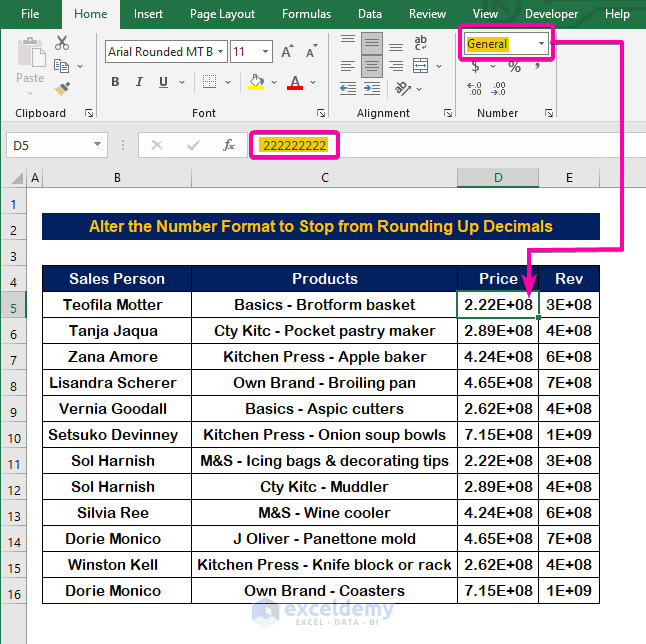Toggle Middle Align button
This screenshot has width=646, height=644.
click(372, 43)
